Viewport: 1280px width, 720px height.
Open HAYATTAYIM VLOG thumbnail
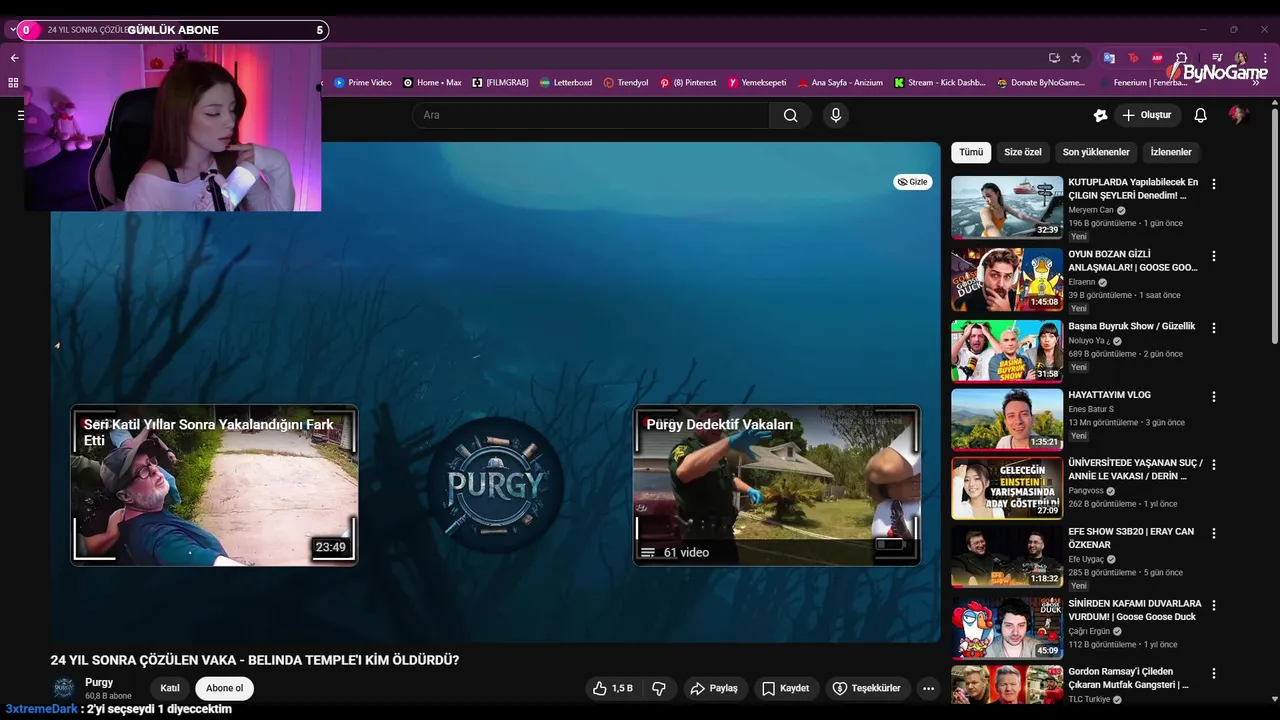pyautogui.click(x=1007, y=420)
